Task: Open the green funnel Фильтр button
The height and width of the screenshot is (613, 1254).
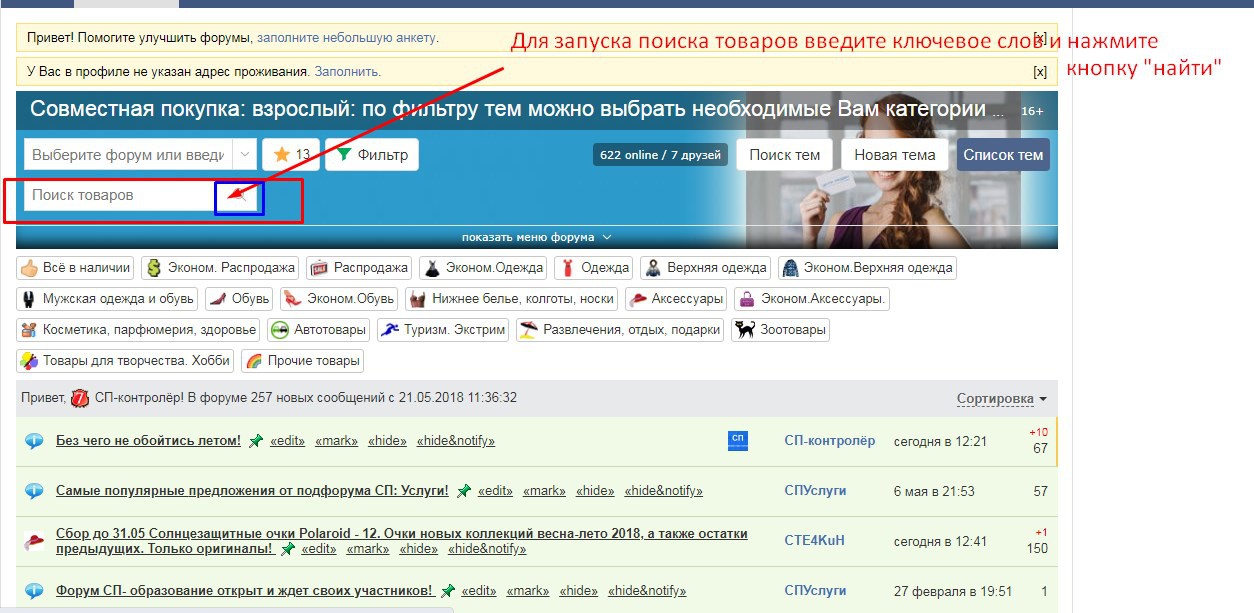Action: [372, 155]
